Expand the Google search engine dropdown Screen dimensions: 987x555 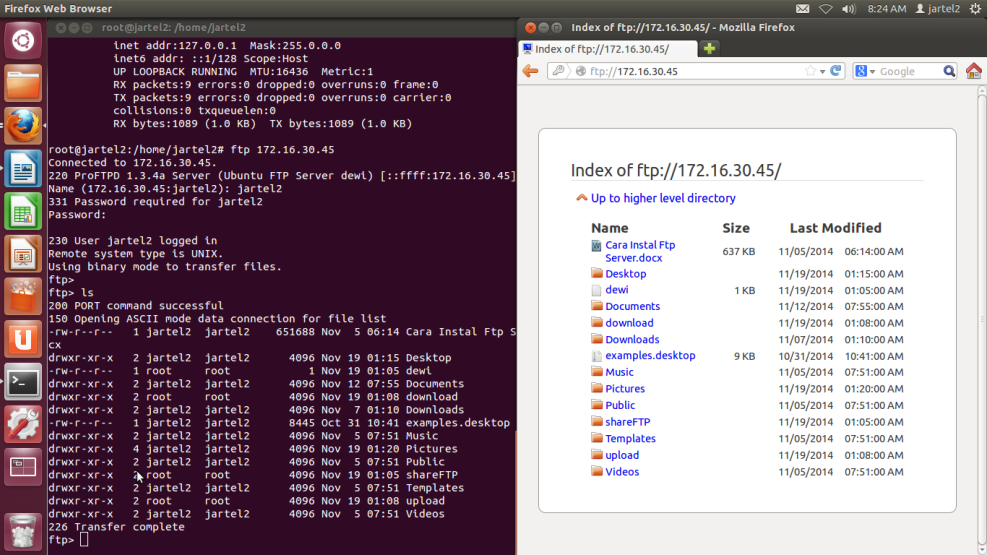(x=866, y=71)
